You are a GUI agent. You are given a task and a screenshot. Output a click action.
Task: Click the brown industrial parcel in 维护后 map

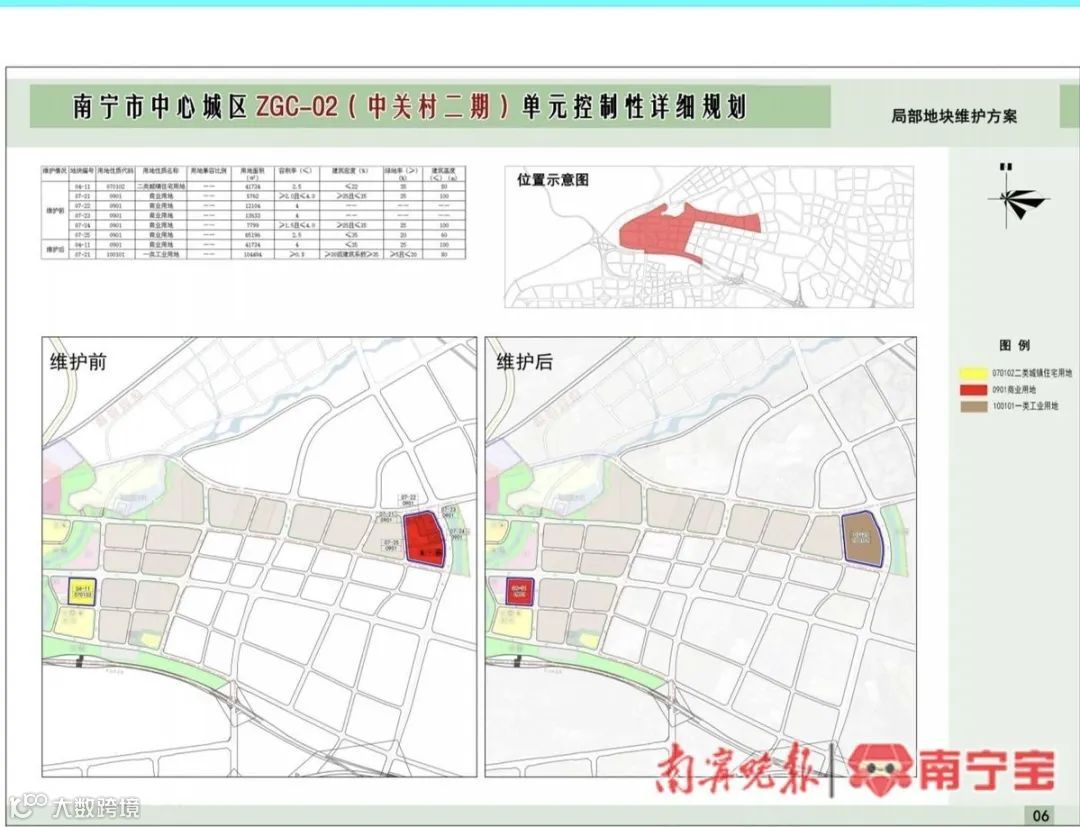click(863, 539)
